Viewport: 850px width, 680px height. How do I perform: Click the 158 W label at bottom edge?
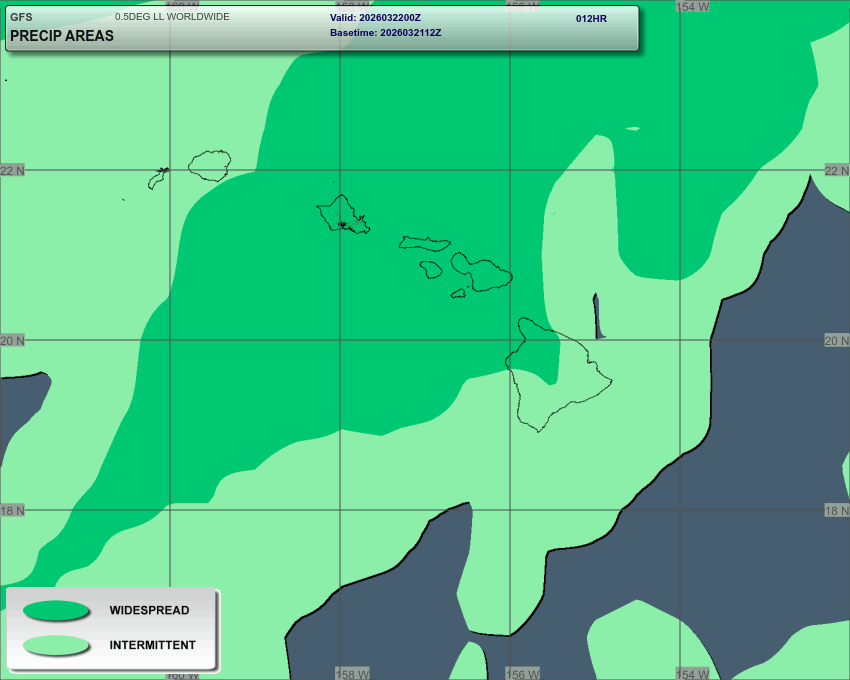(352, 674)
